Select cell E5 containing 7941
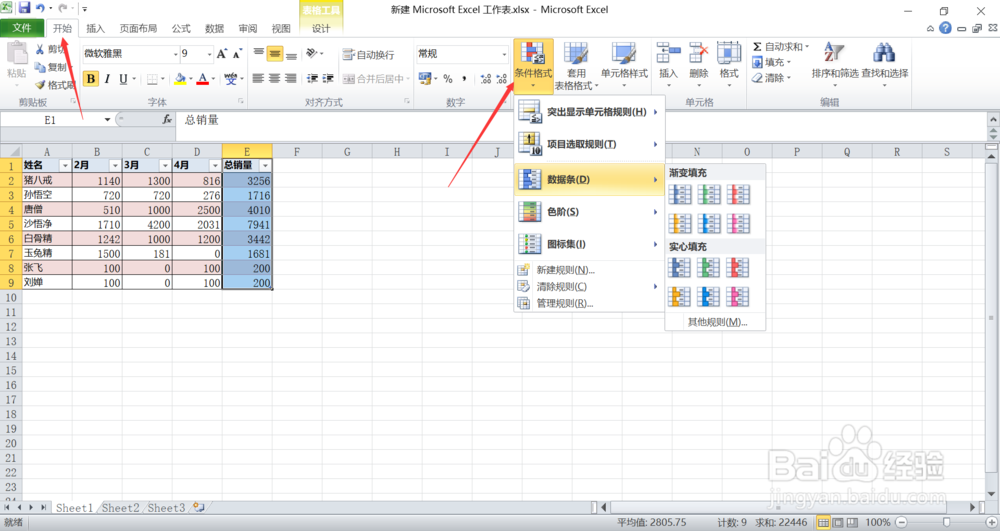This screenshot has height=531, width=1000. coord(247,224)
